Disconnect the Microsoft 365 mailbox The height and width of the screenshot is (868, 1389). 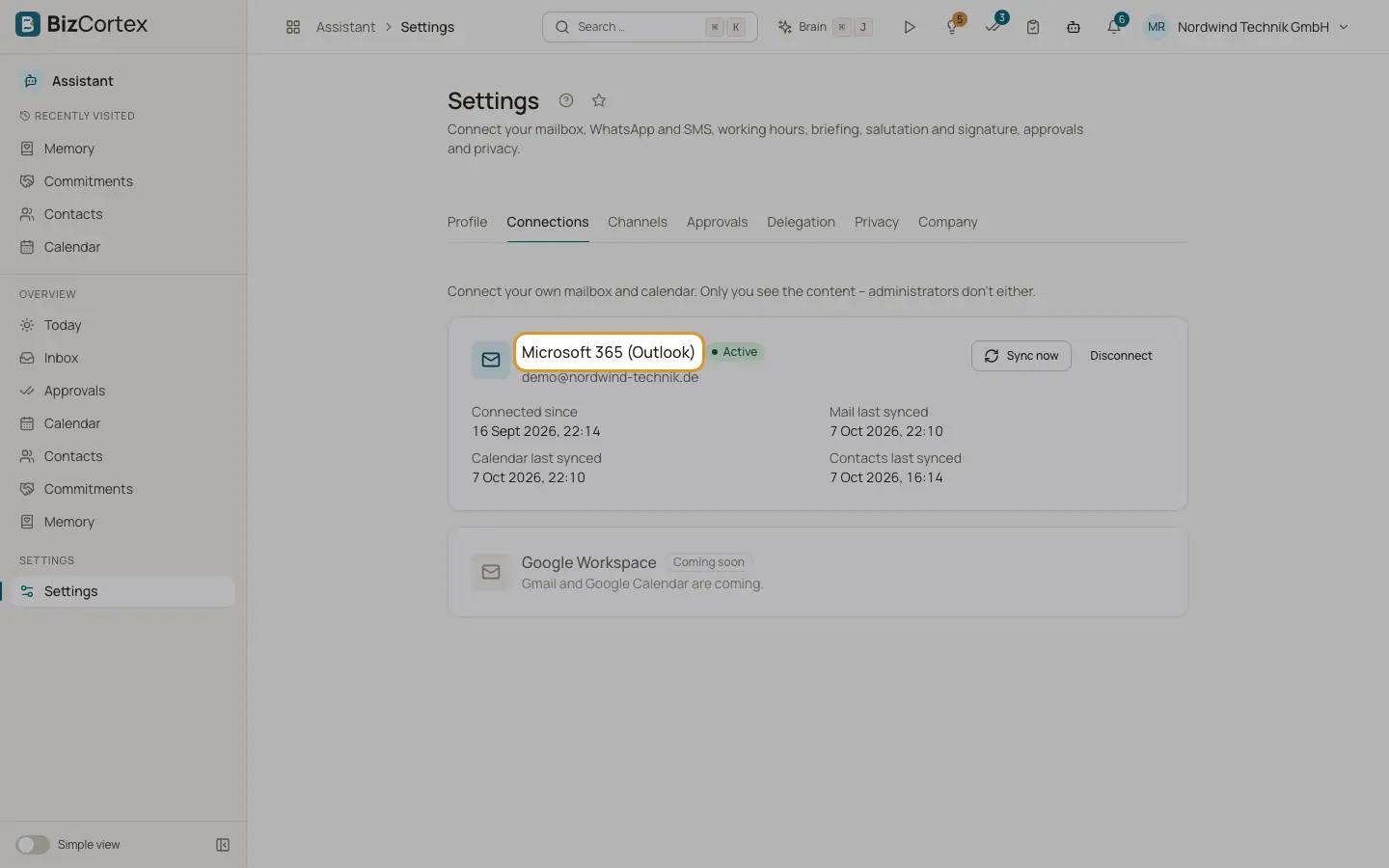coord(1121,356)
